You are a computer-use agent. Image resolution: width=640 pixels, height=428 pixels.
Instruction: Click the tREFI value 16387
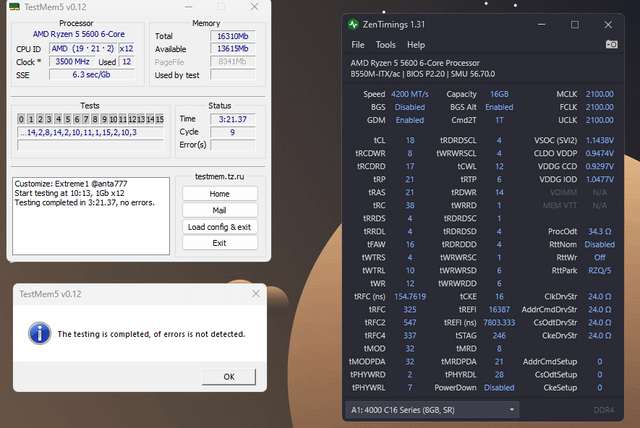499,309
